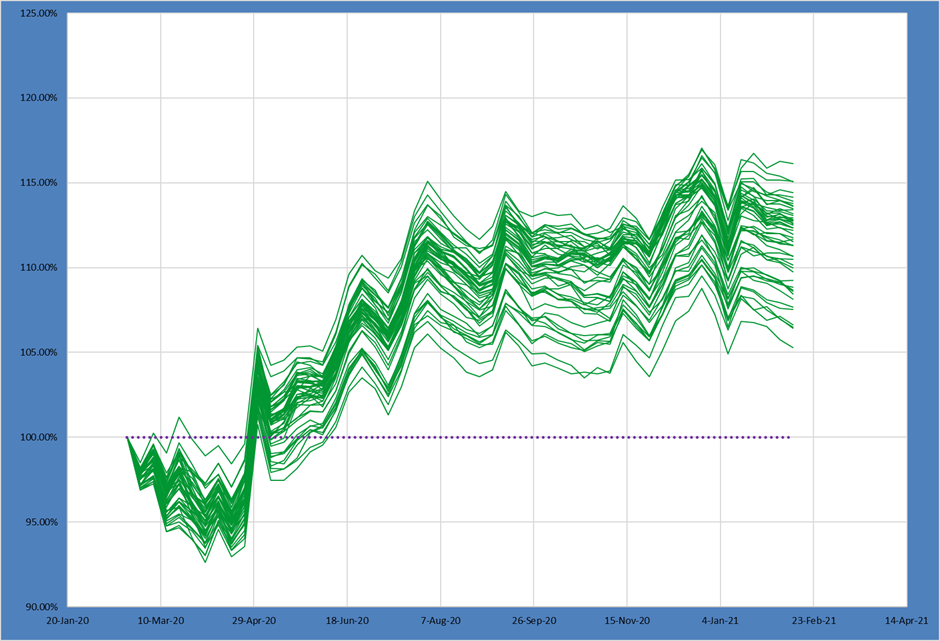Click the 95.00% axis value
Image resolution: width=940 pixels, height=641 pixels.
(x=41, y=522)
